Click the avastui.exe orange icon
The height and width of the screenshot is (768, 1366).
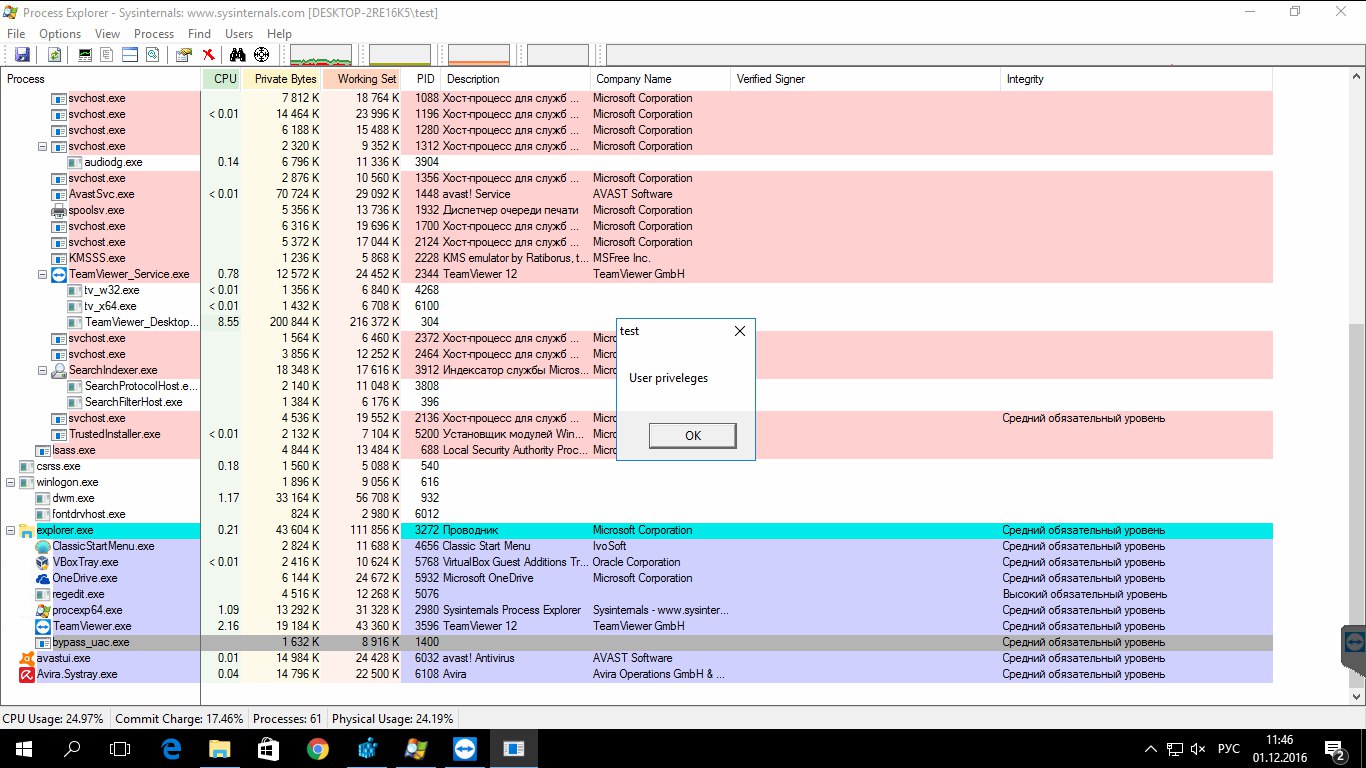click(27, 658)
